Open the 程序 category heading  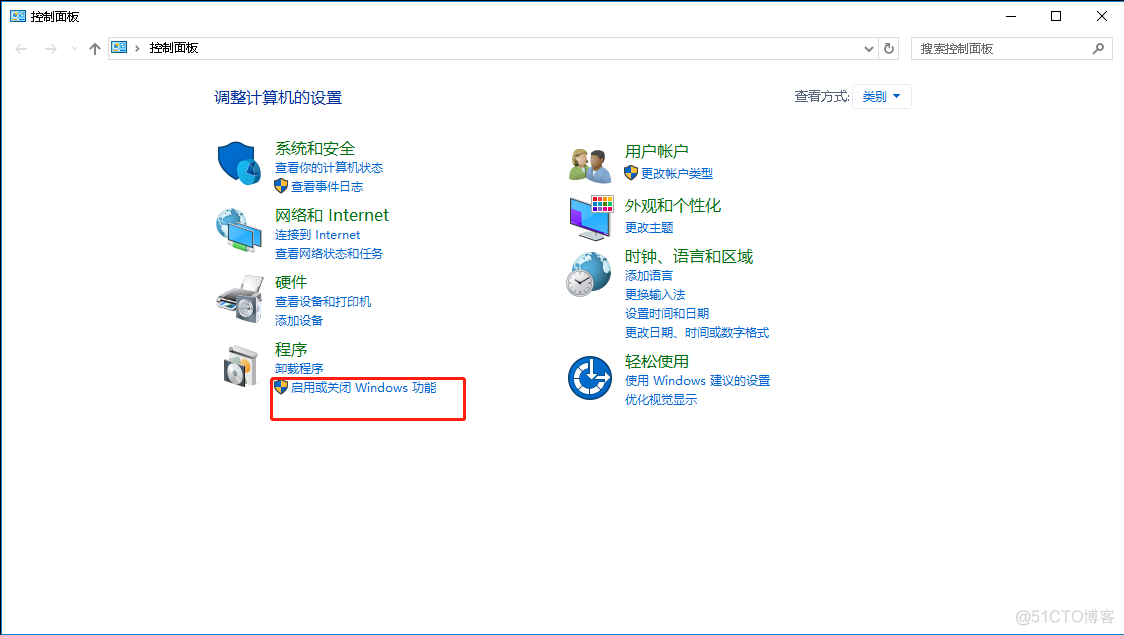[291, 350]
